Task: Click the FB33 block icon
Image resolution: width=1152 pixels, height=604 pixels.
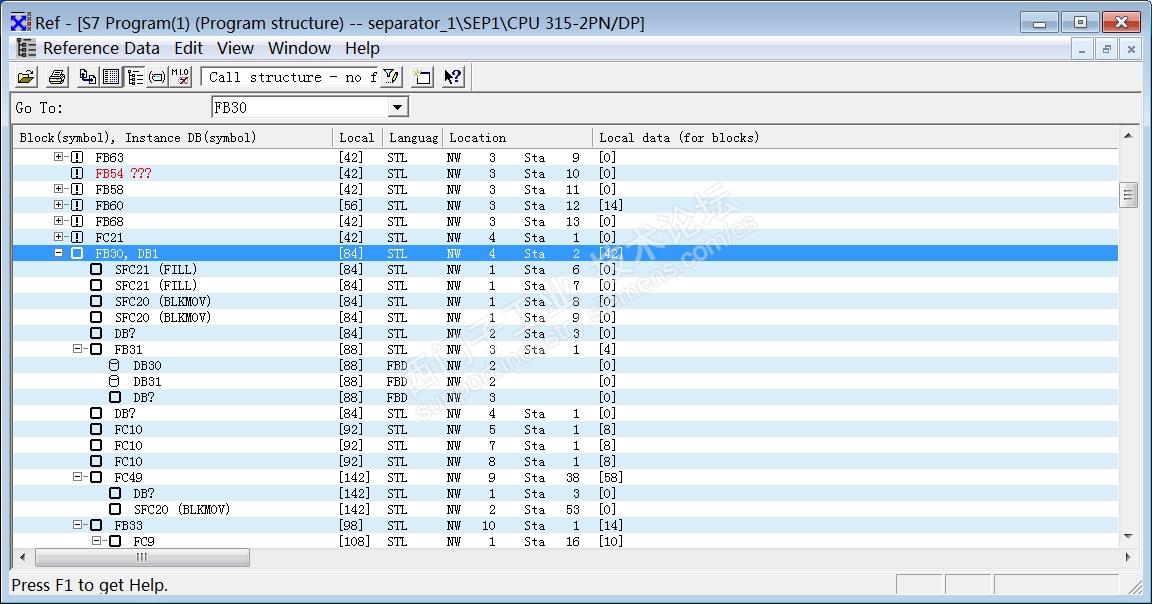Action: point(96,525)
